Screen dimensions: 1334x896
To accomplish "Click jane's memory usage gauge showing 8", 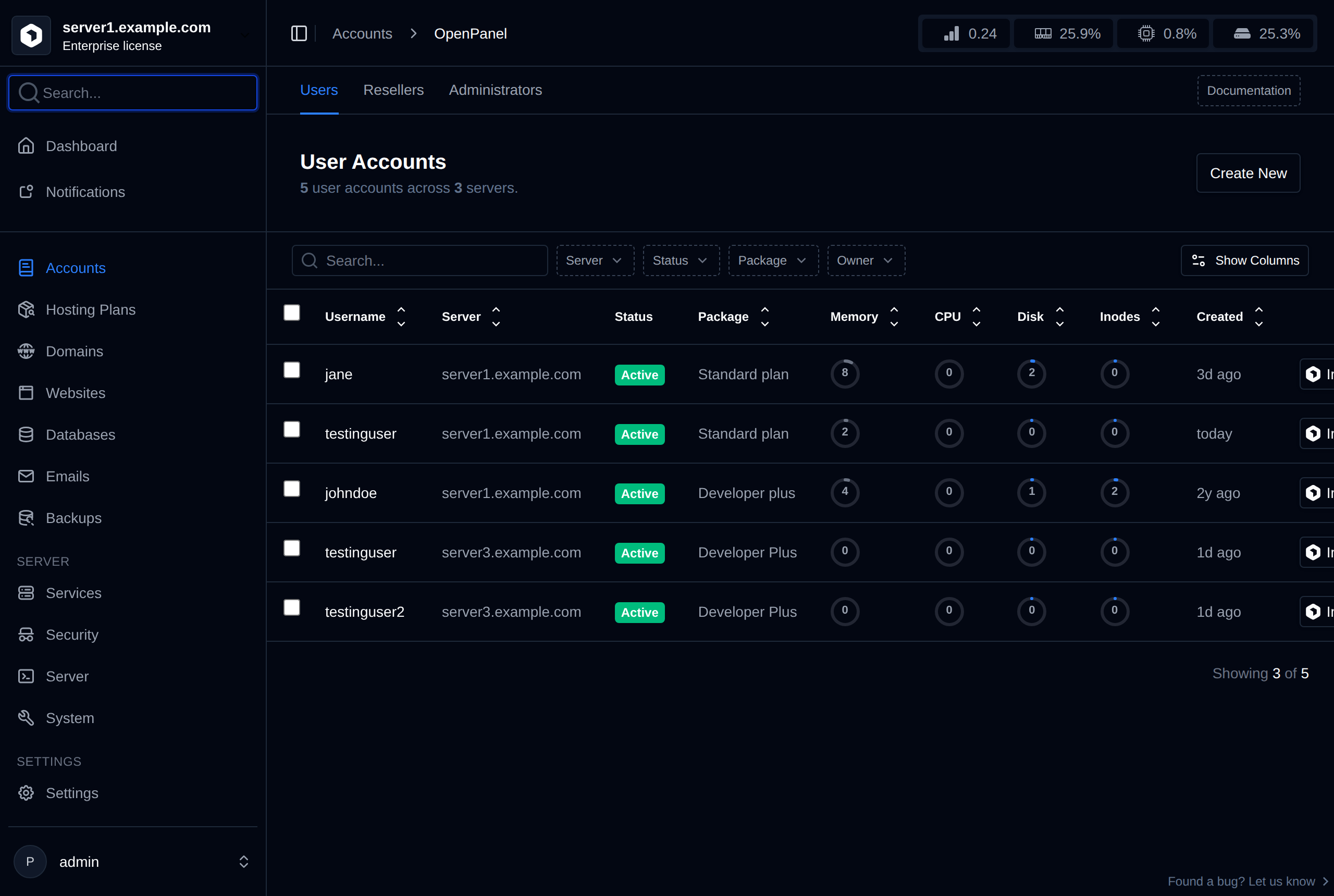I will 845,374.
